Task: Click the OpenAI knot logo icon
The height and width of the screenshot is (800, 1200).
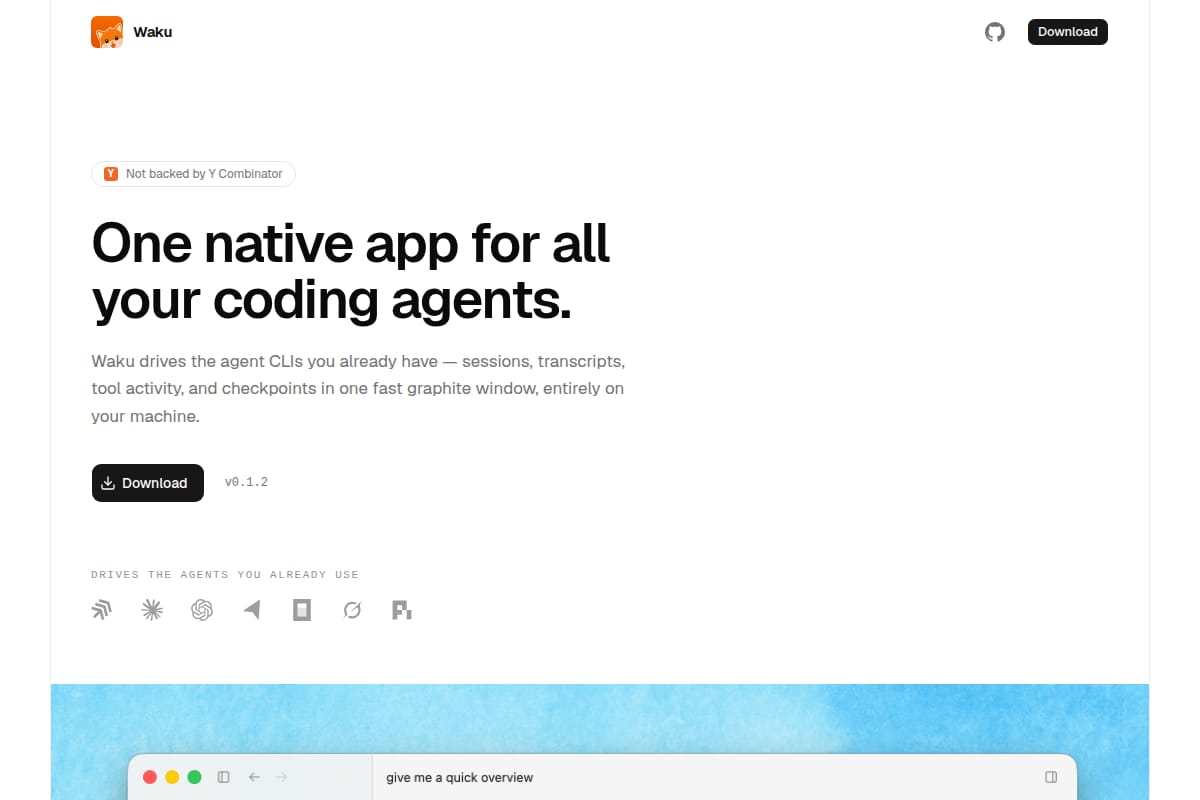Action: tap(202, 610)
